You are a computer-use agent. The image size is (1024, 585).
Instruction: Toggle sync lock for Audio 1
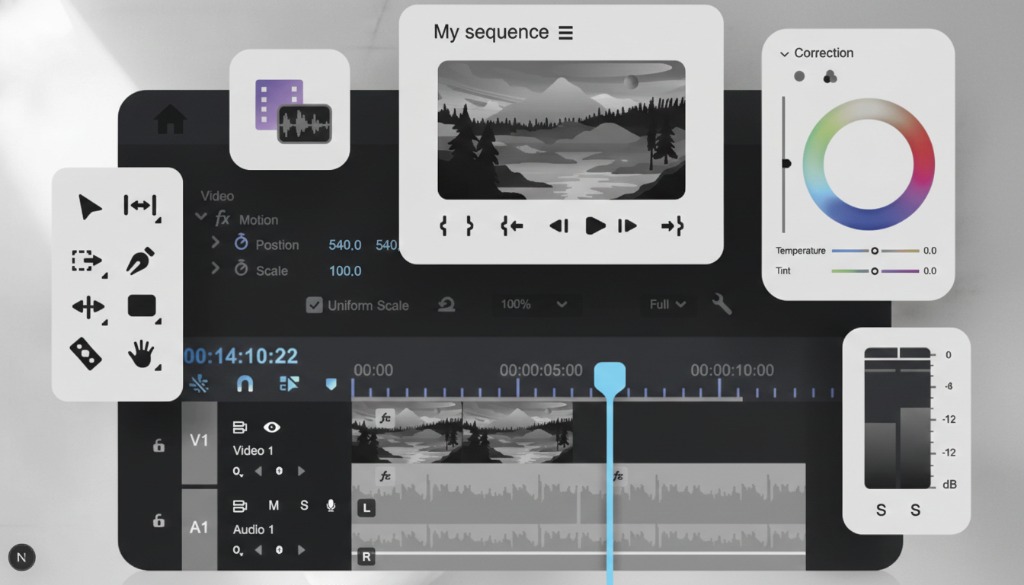pyautogui.click(x=240, y=506)
